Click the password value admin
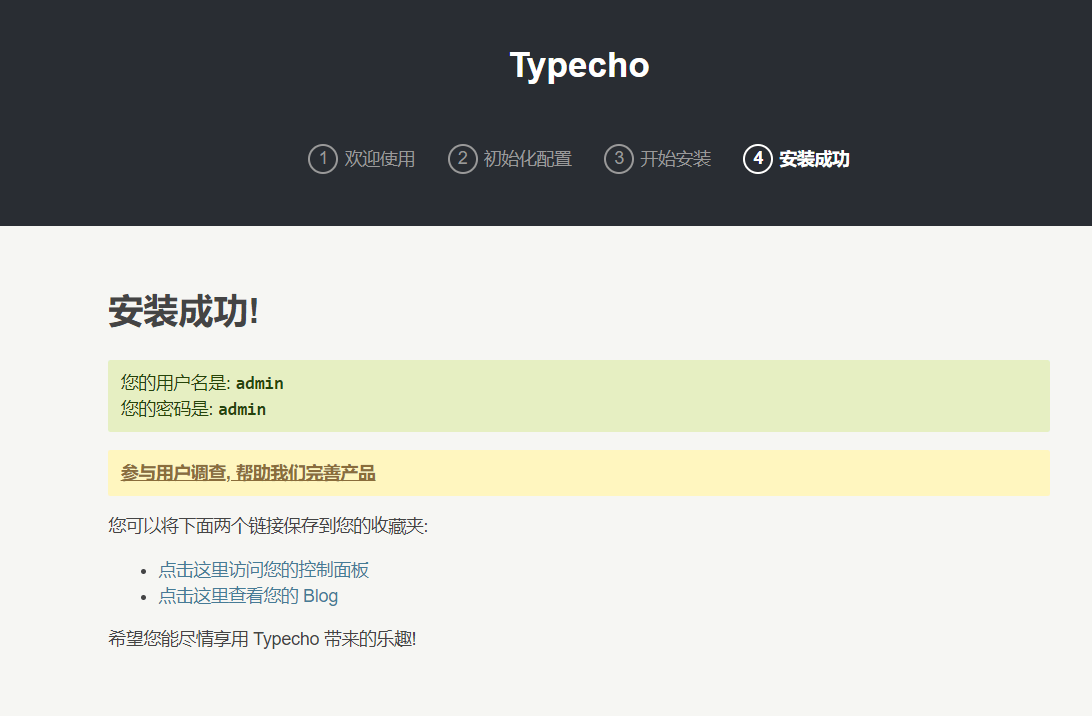The width and height of the screenshot is (1092, 716). (242, 409)
